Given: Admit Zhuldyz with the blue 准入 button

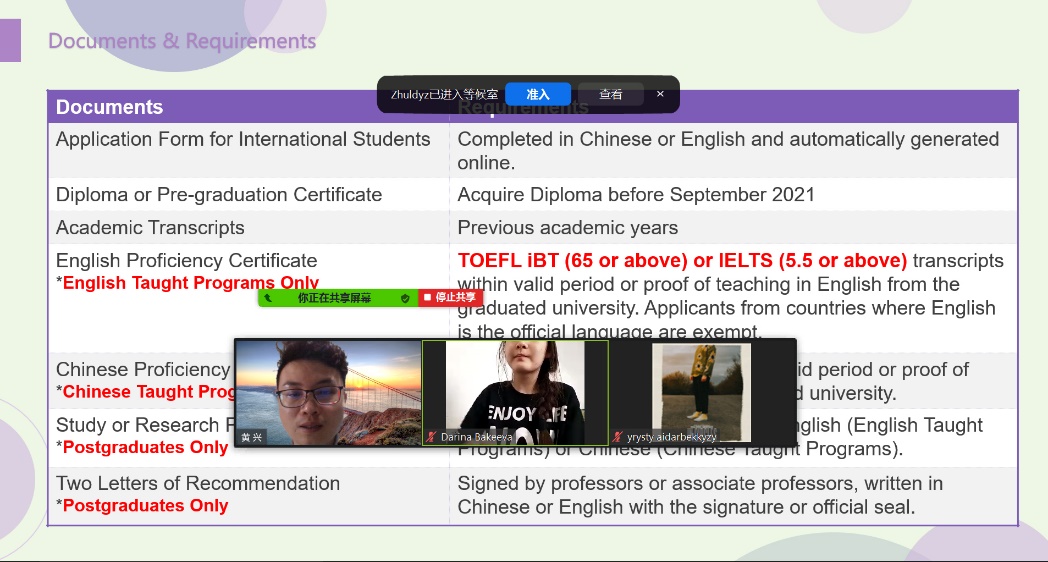Looking at the screenshot, I should point(538,94).
